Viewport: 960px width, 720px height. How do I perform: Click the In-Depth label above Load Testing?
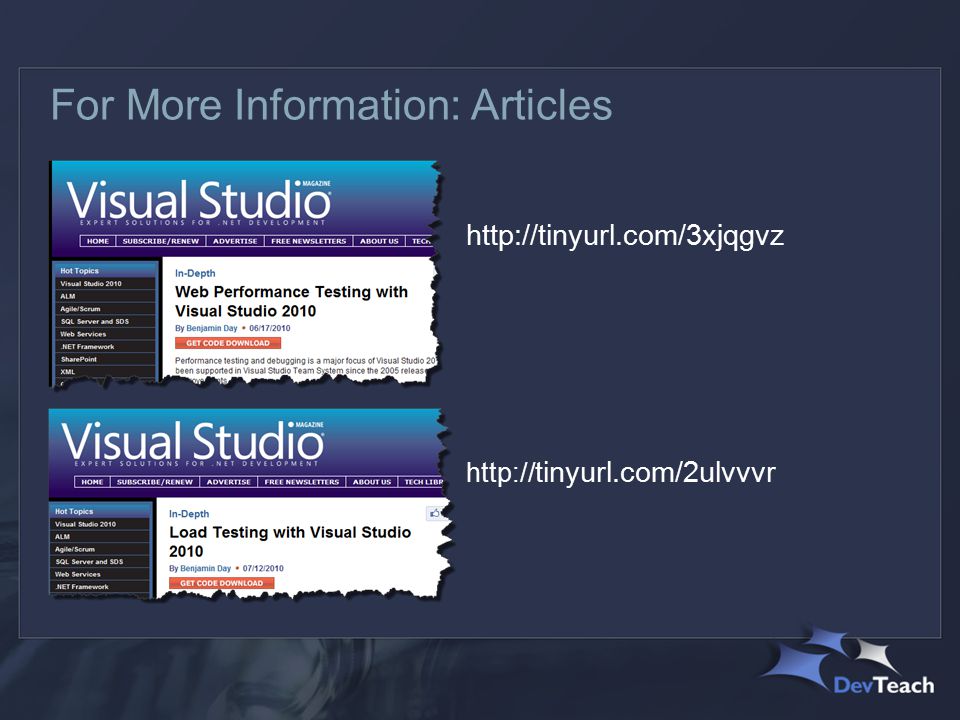click(189, 514)
